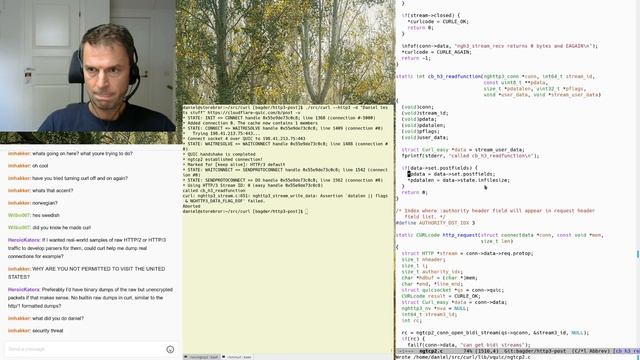Select the first terminal tab at bottom
Viewport: 640px width, 360px height.
202,357
